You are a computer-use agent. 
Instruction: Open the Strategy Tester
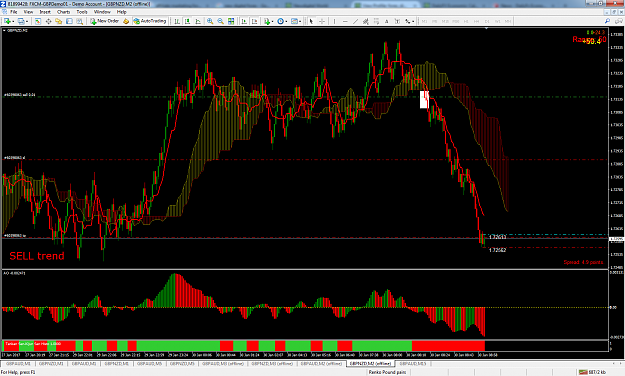(x=80, y=21)
